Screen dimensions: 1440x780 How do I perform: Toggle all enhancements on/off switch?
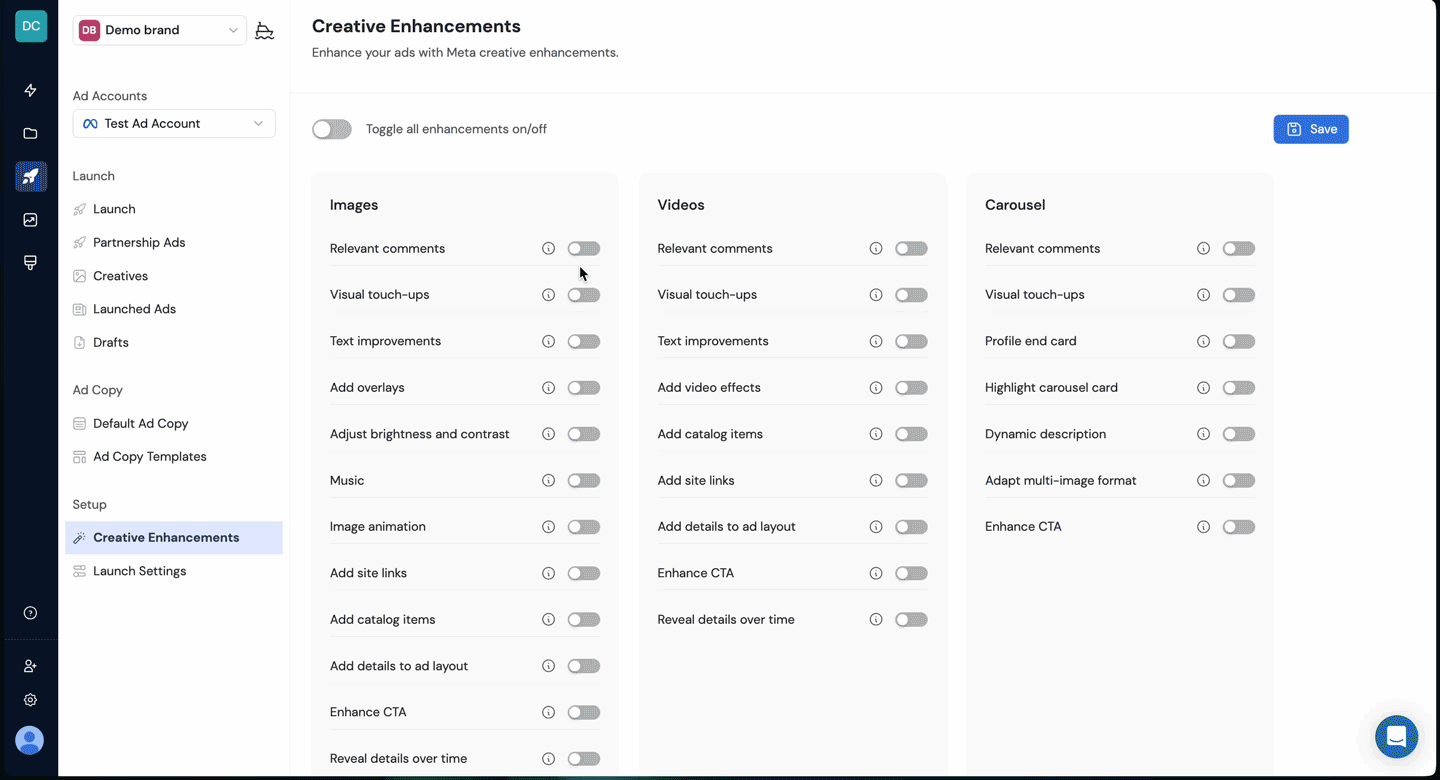tap(332, 129)
